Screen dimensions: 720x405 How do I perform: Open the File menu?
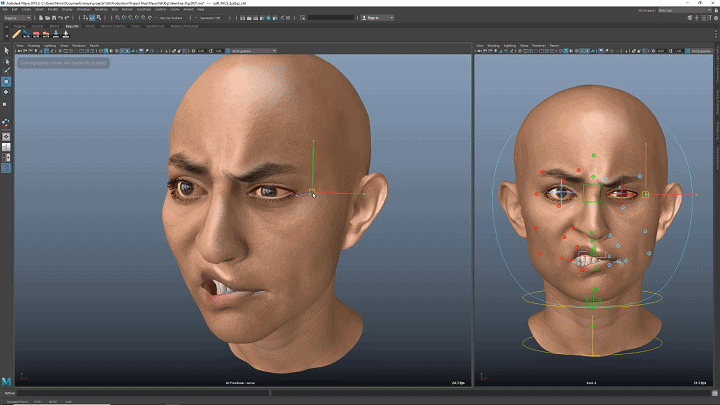[6, 11]
